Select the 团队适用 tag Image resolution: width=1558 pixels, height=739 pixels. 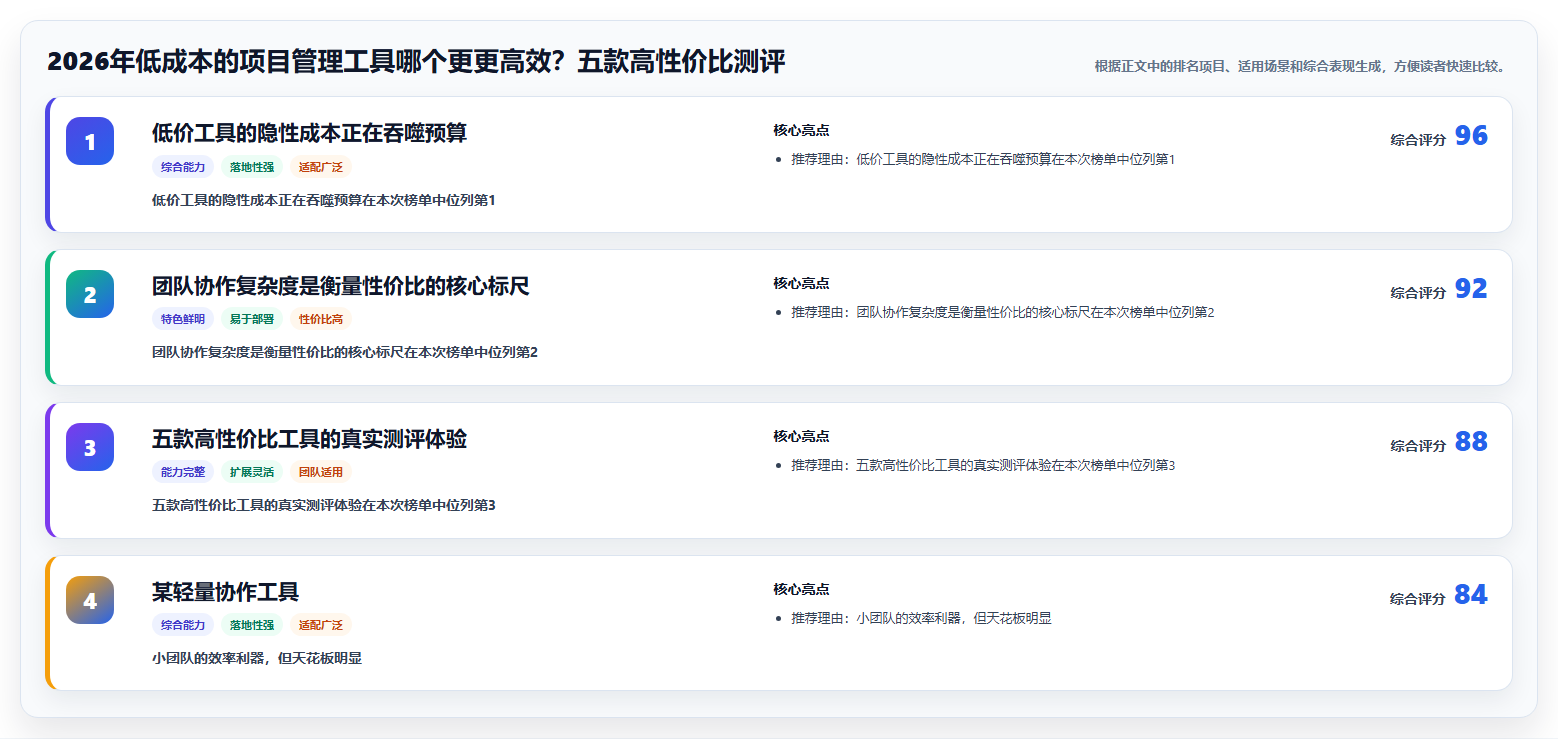(321, 472)
